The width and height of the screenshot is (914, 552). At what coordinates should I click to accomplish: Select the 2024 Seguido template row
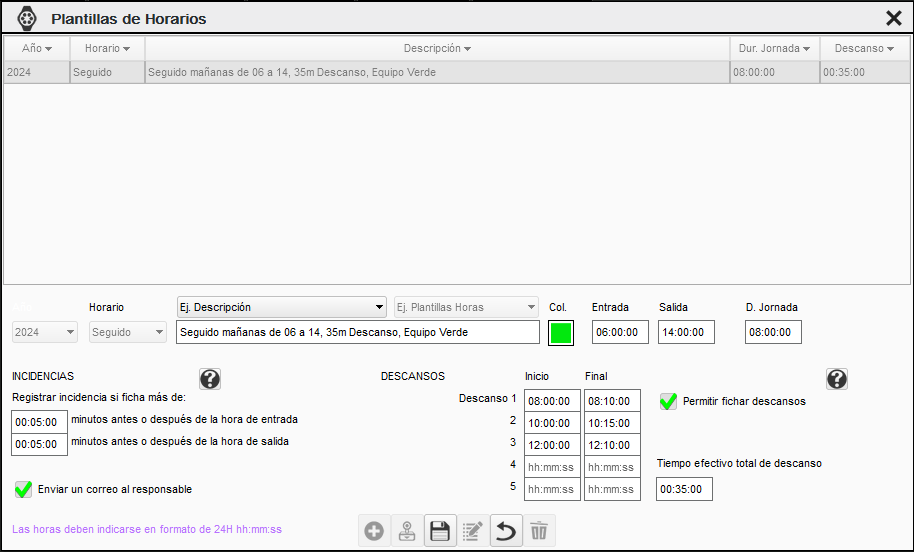coord(437,72)
